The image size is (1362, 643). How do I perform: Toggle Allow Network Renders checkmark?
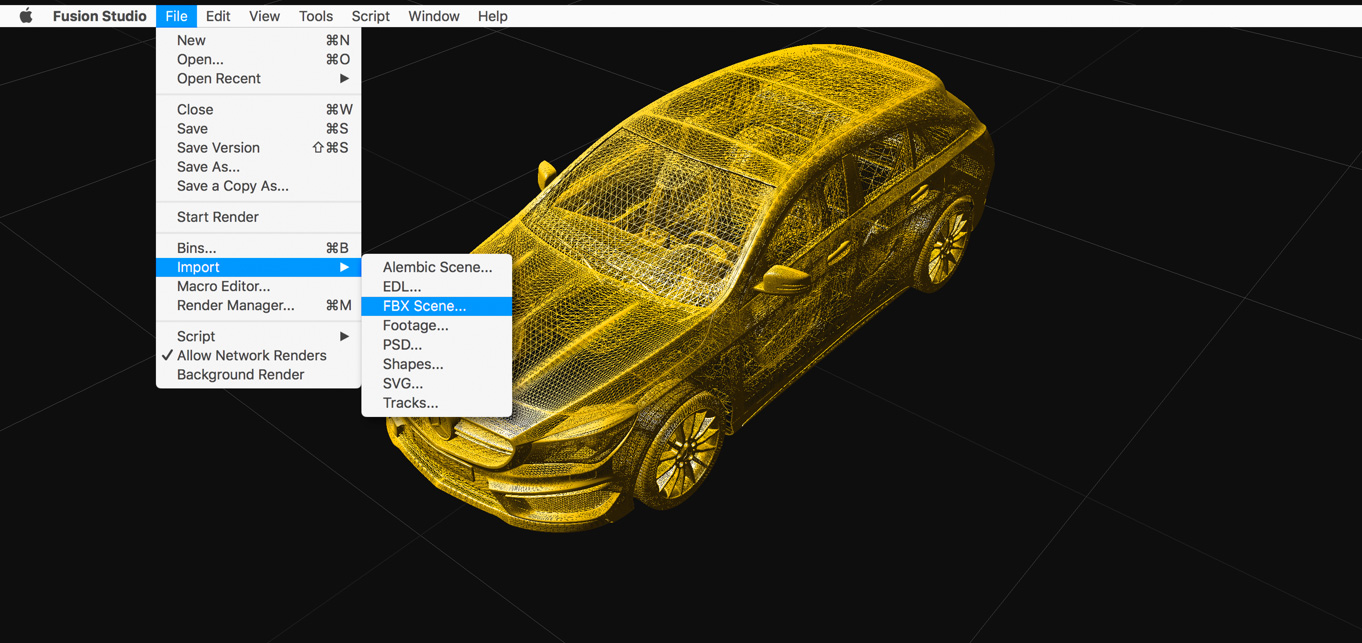[251, 356]
